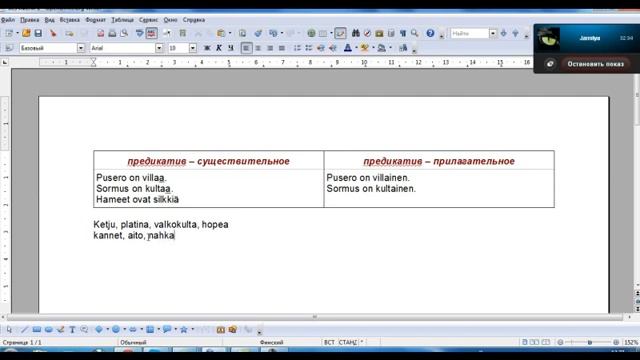This screenshot has height=360, width=640.
Task: Open the paste options dropdown arrow
Action: pyautogui.click(x=230, y=33)
